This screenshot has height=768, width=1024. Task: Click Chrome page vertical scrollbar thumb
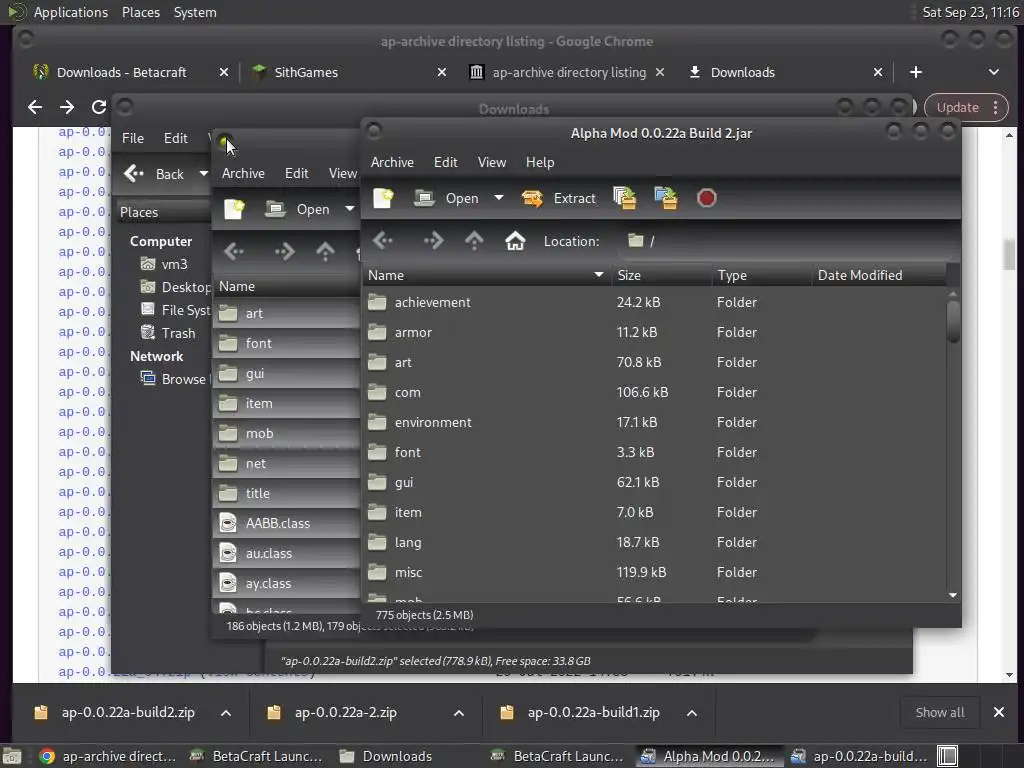(1010, 254)
